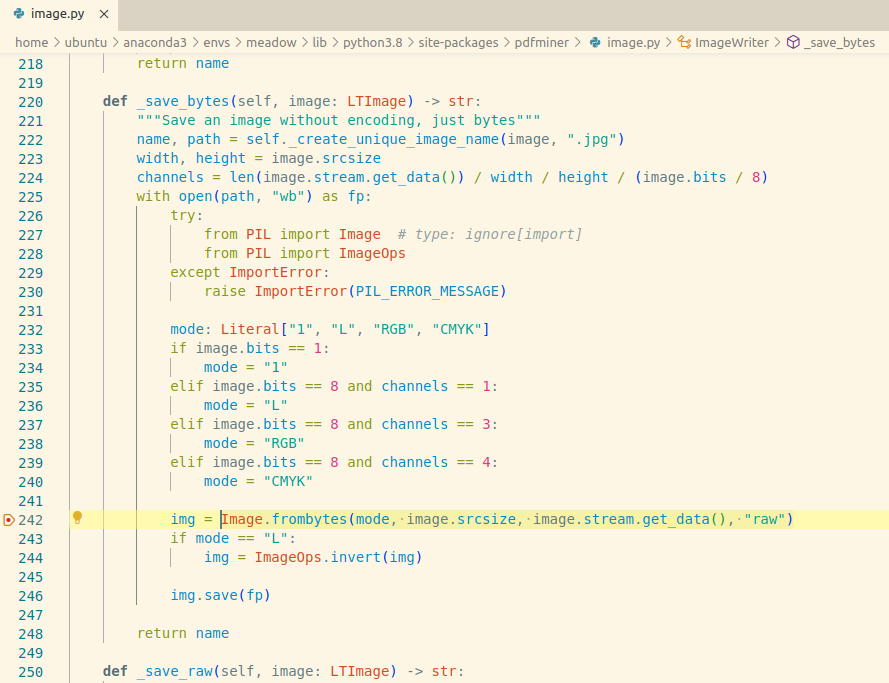Viewport: 889px width, 683px height.
Task: Click PIL_ERROR_MESSAGE on line 230
Action: pos(427,291)
